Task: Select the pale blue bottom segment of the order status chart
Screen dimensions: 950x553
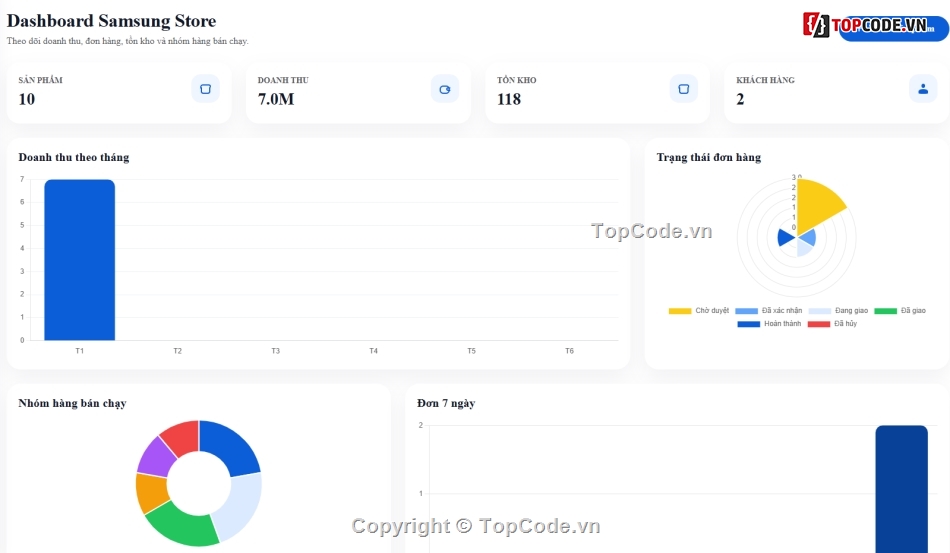Action: pos(804,247)
